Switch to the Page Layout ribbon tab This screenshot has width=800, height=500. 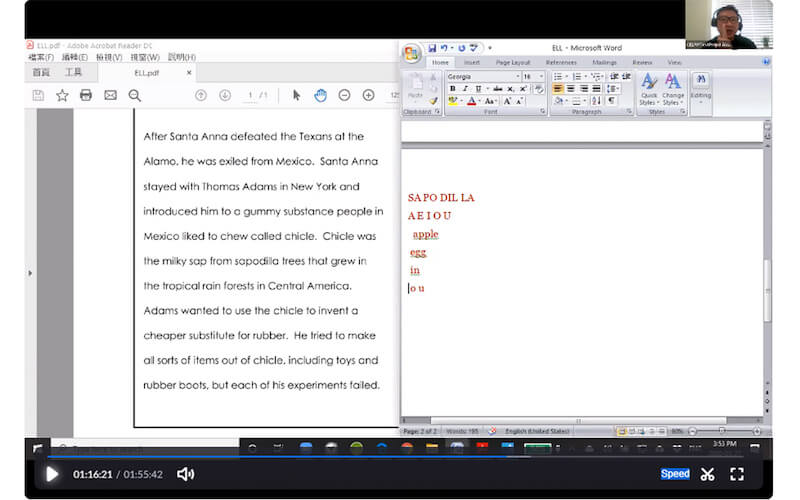tap(513, 62)
